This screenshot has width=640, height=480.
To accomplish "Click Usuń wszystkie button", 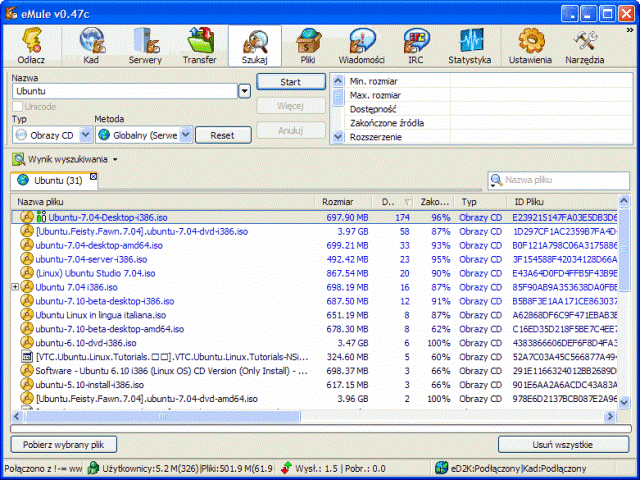I will click(x=563, y=444).
